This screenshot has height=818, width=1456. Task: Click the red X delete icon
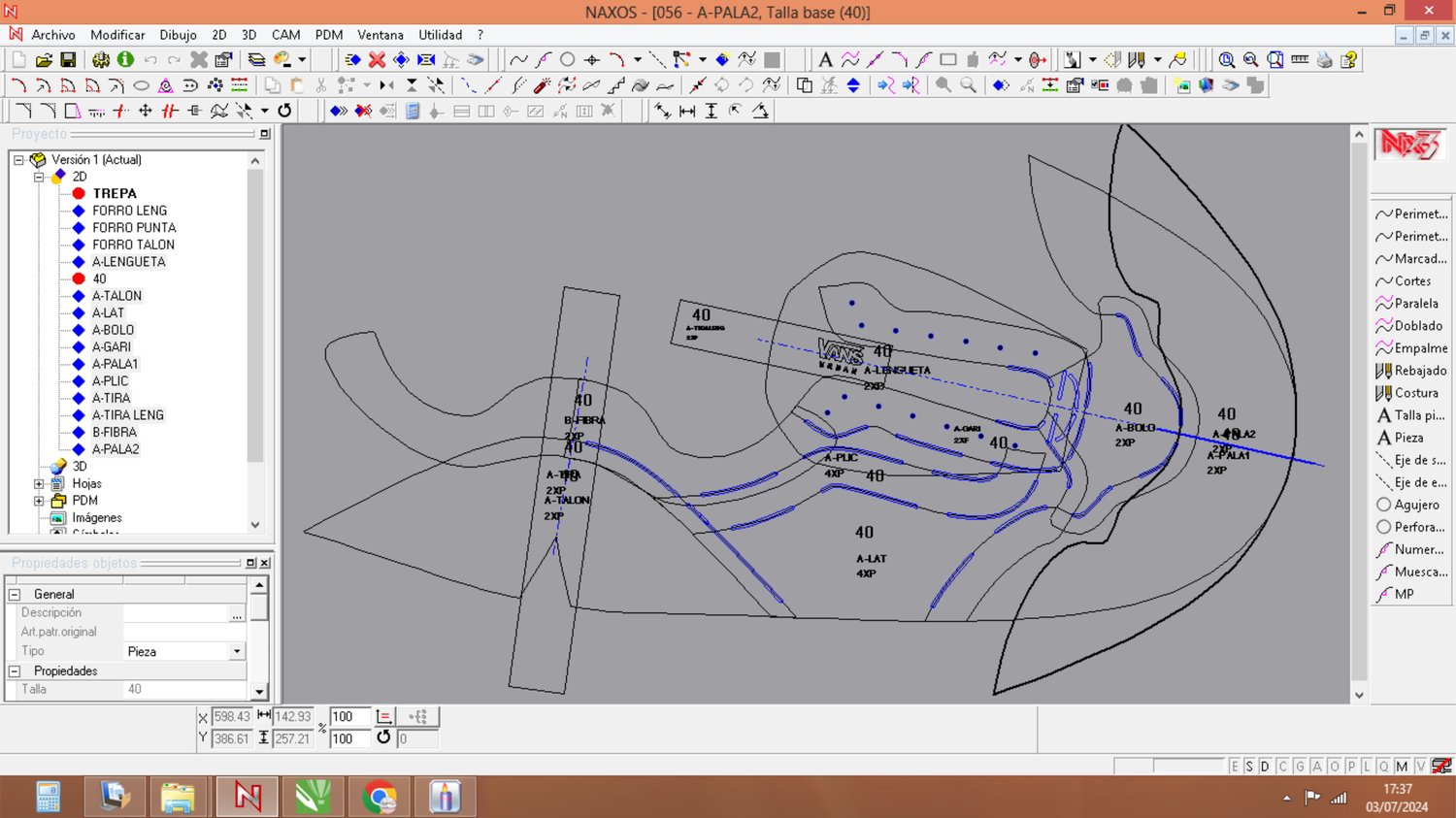[x=377, y=60]
